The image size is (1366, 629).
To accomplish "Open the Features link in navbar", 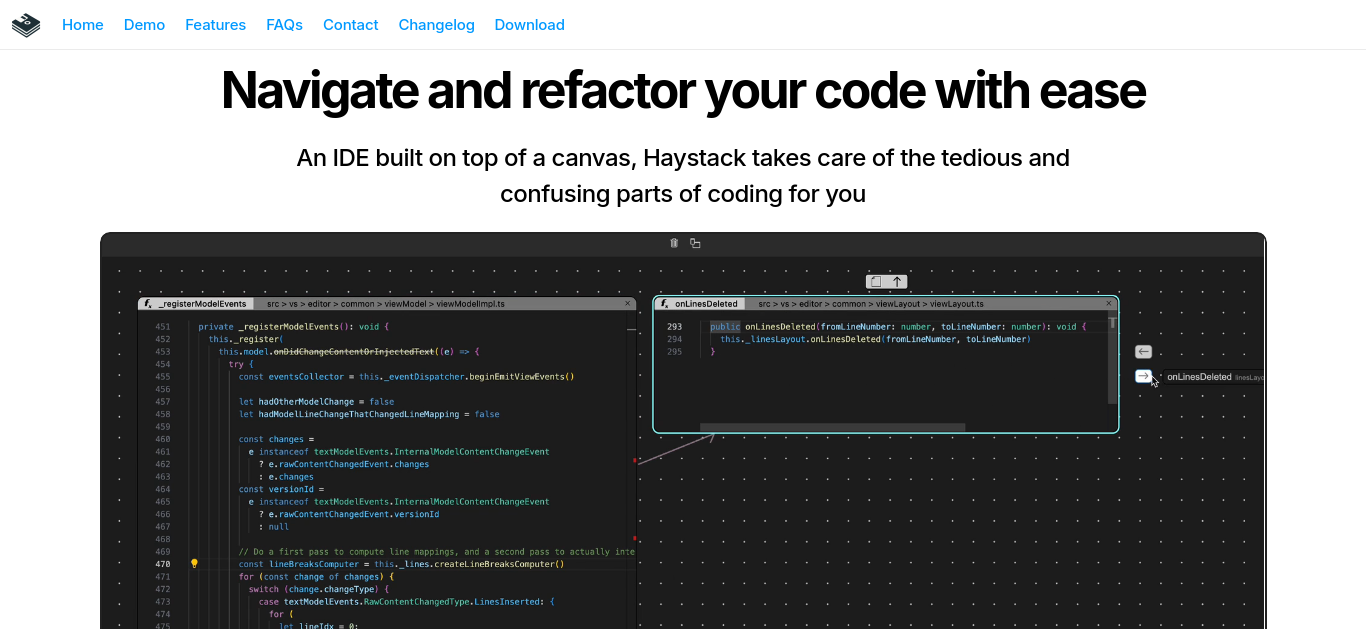I will (215, 25).
